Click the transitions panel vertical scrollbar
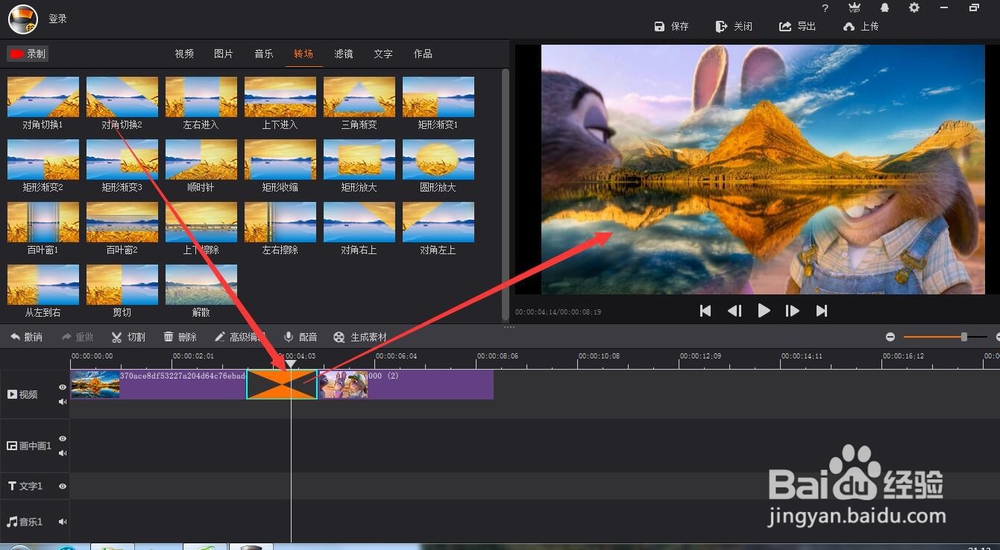The height and width of the screenshot is (550, 1000). [506, 194]
